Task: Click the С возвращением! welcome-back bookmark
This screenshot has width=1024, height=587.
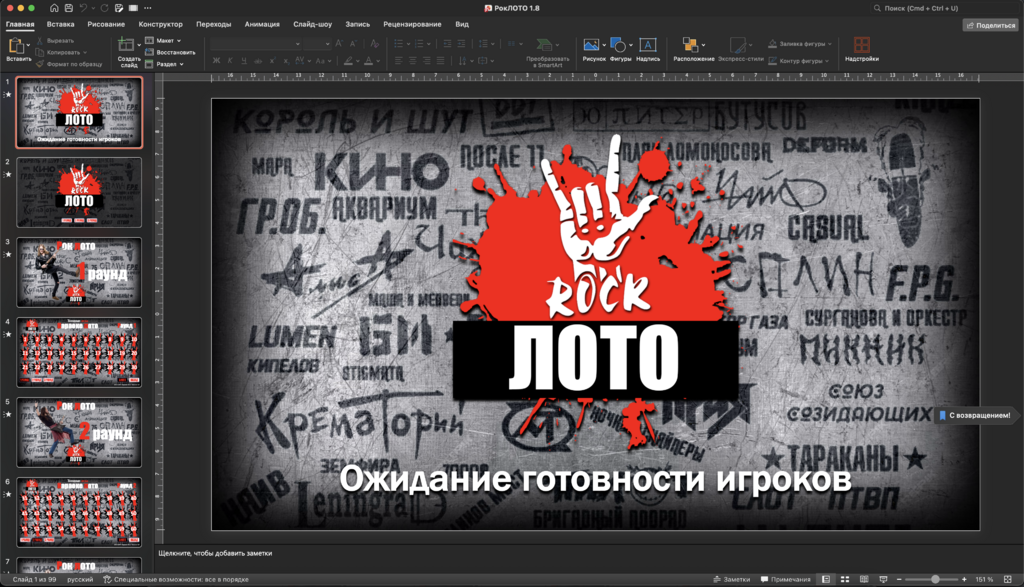Action: [x=974, y=415]
